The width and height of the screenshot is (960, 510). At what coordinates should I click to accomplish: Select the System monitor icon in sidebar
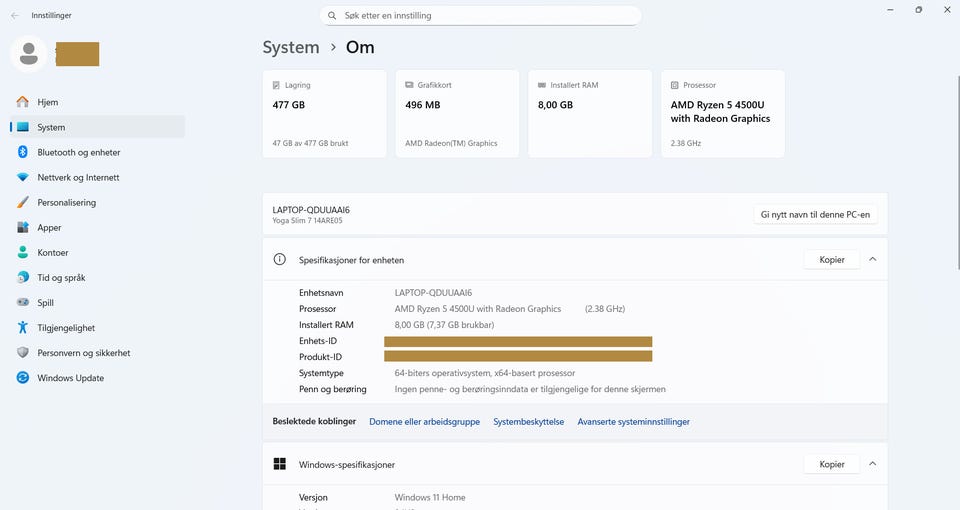click(x=23, y=127)
